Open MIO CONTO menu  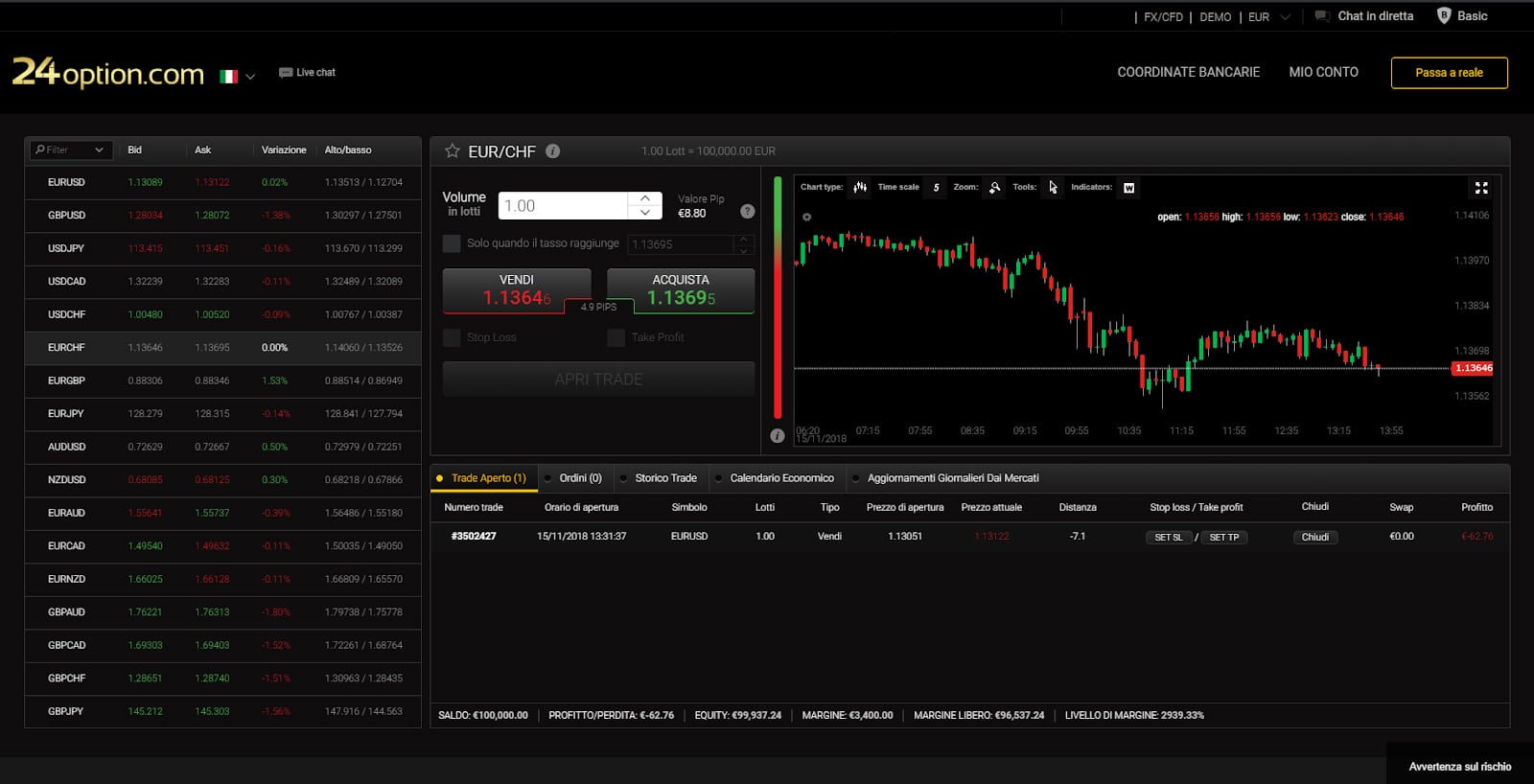[1323, 72]
